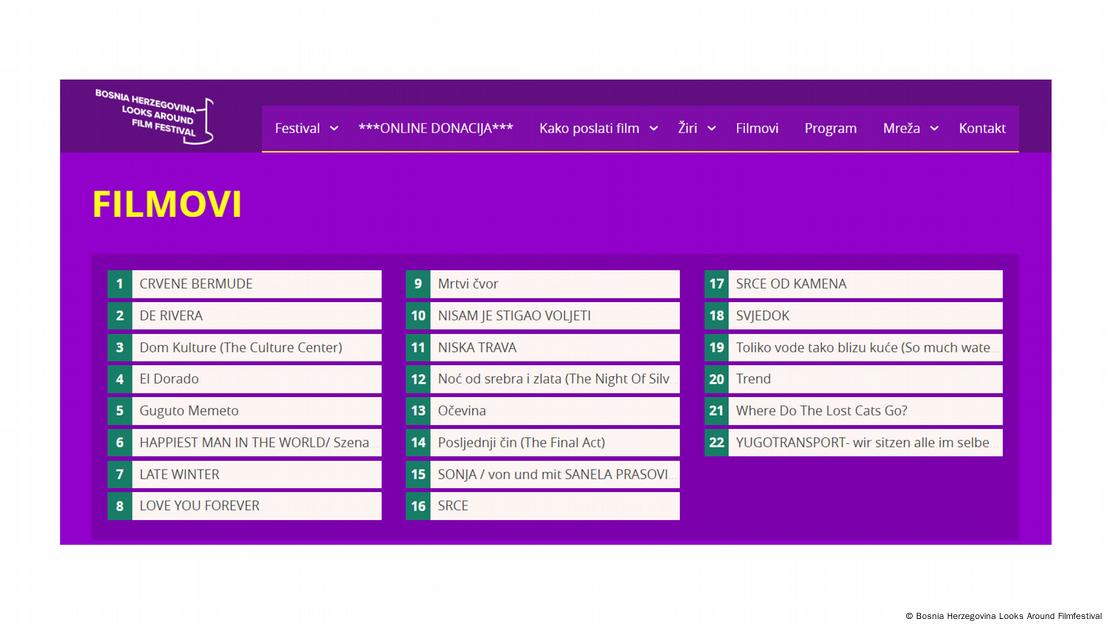Click number badge 1 beside CRVENE BERMUDE
Viewport: 1110px width, 624px height.
coord(120,284)
